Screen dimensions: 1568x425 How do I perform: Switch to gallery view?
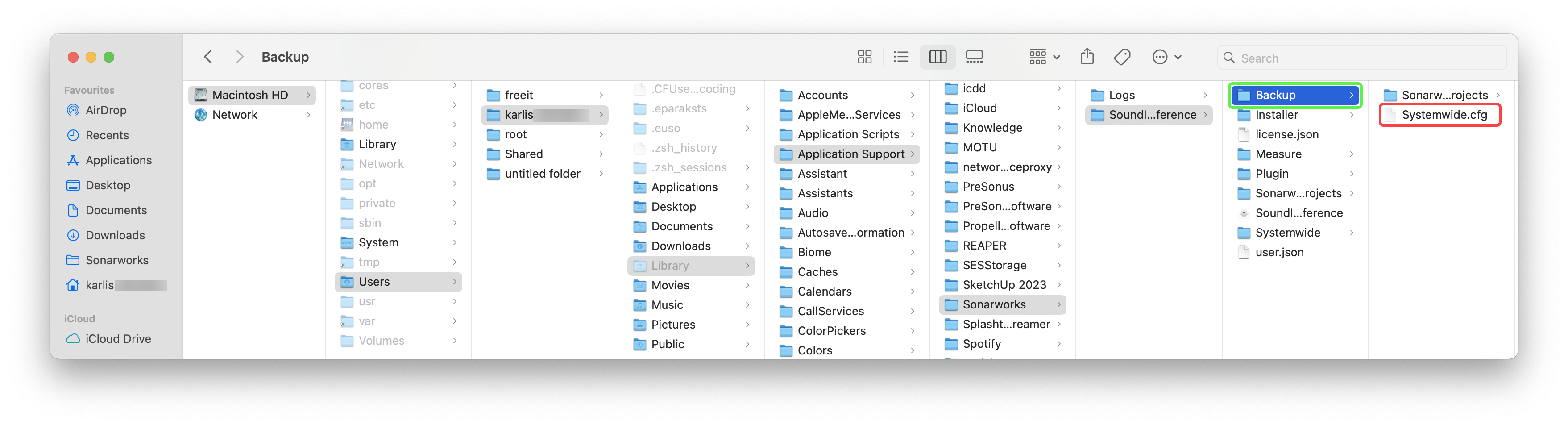tap(974, 57)
